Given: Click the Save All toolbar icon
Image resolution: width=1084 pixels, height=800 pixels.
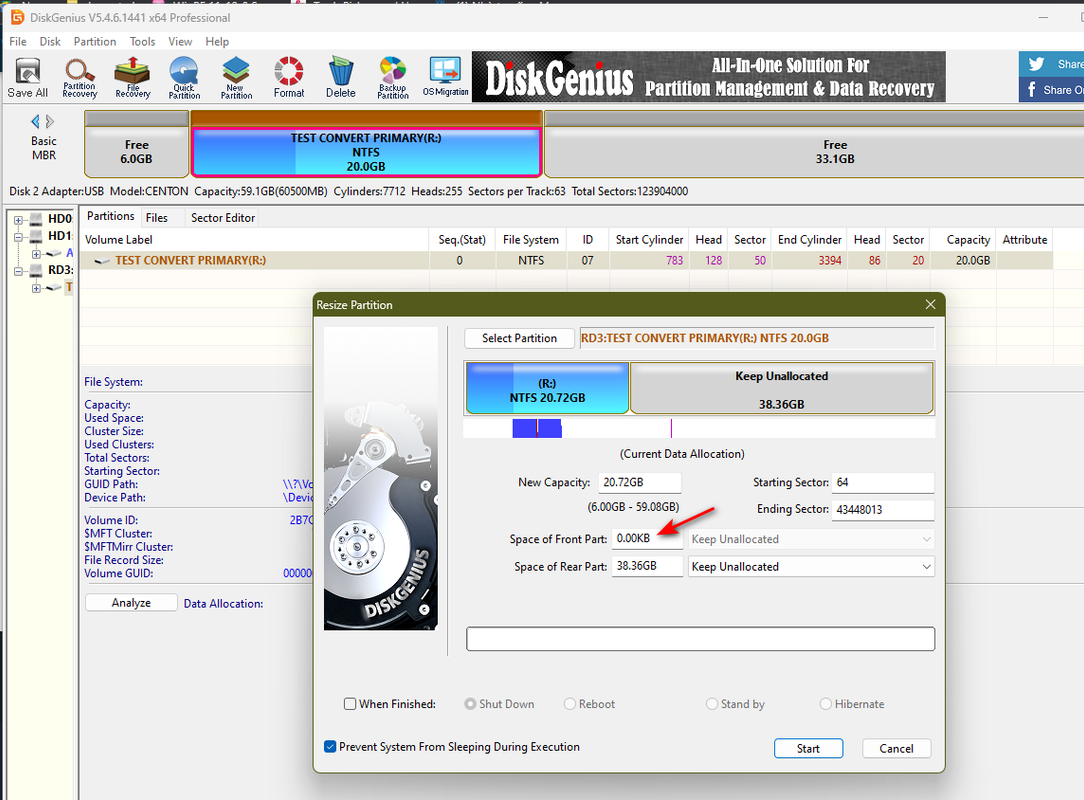Looking at the screenshot, I should pyautogui.click(x=28, y=77).
